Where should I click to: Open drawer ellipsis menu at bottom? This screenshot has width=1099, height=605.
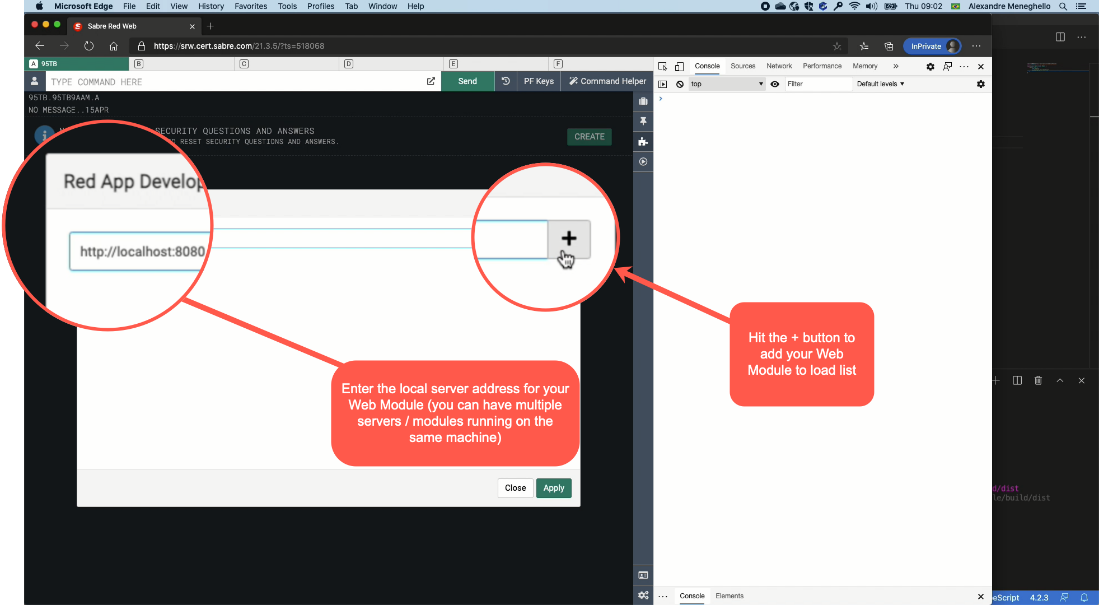click(663, 596)
